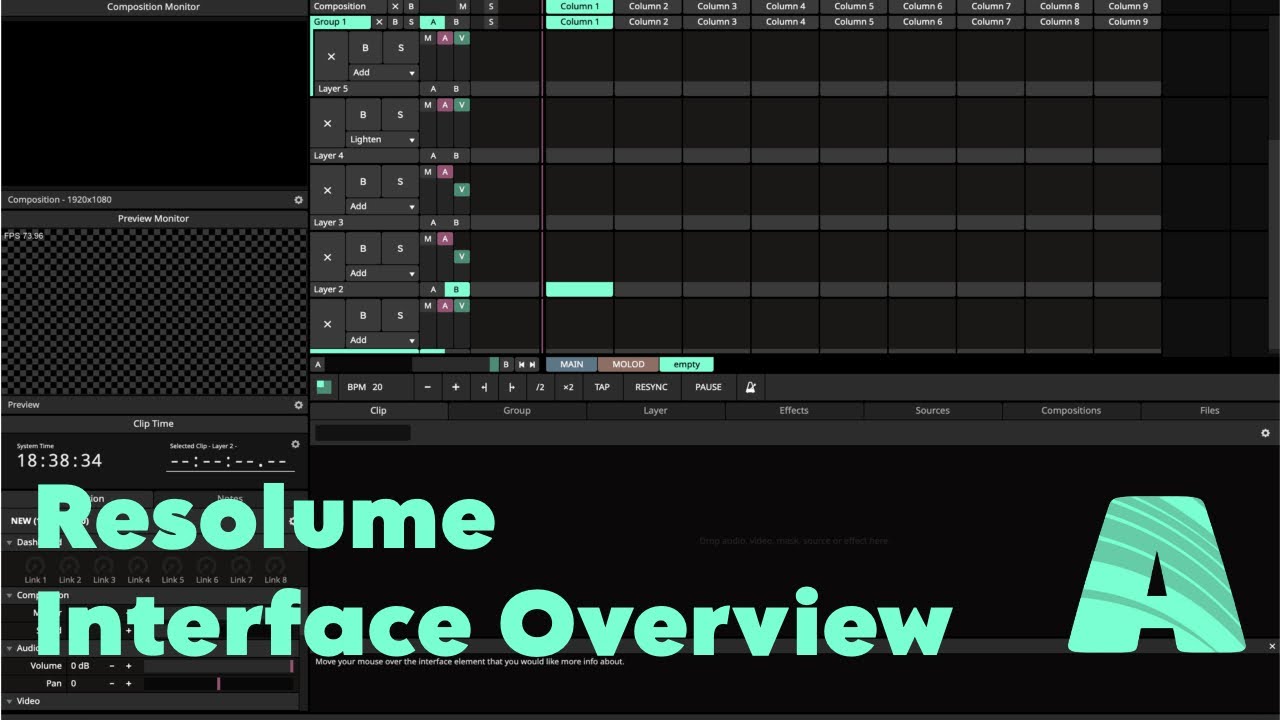
Task: Collapse the Video section
Action: point(9,701)
